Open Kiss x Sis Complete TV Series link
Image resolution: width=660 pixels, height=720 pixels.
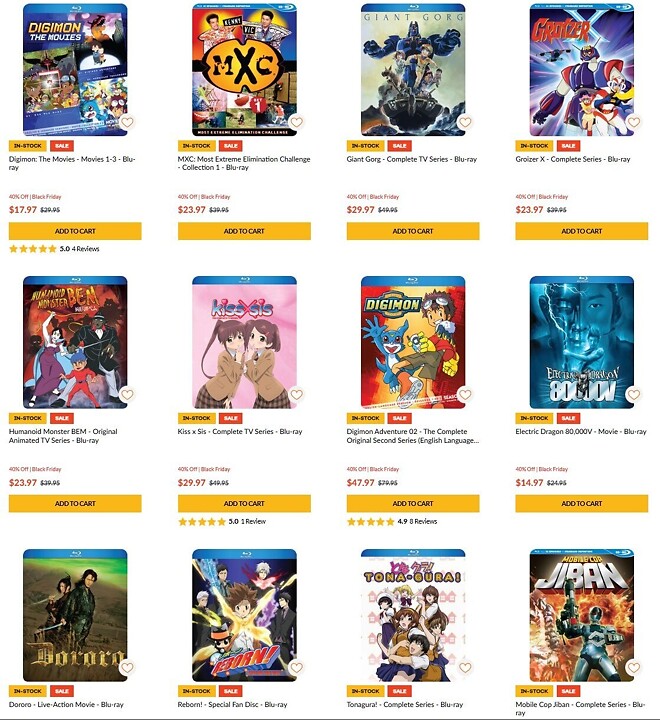coord(240,432)
